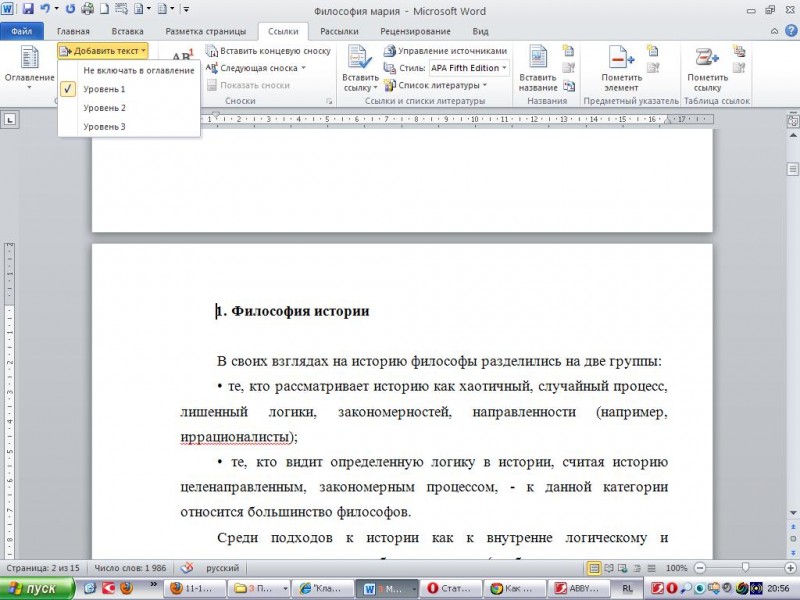This screenshot has height=600, width=800.
Task: Expand hidden quick launch icons chevron
Action: point(154,585)
